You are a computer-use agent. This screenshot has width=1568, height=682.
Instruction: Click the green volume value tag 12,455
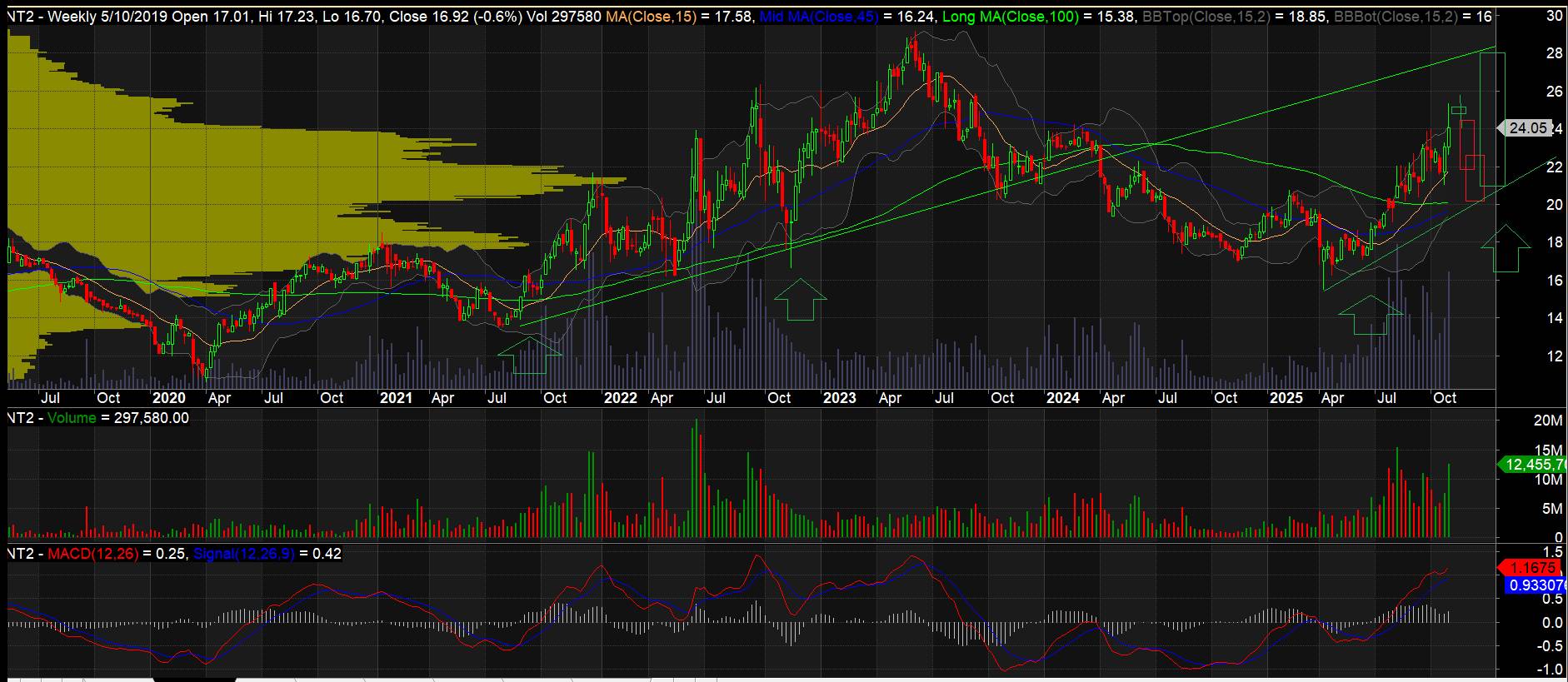[1532, 464]
